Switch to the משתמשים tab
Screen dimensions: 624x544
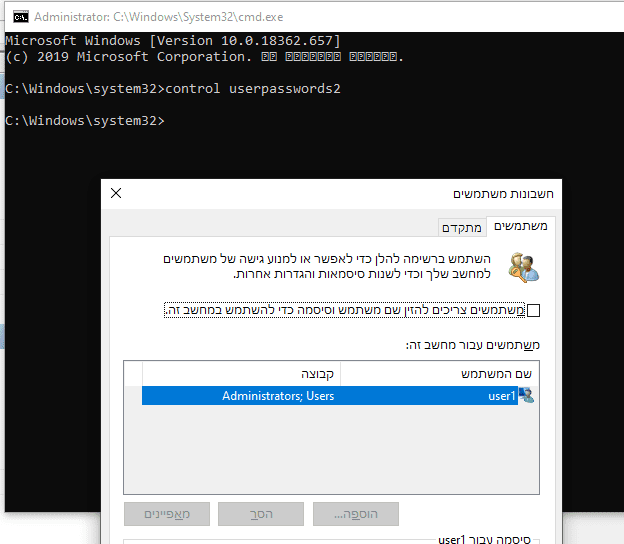521,226
